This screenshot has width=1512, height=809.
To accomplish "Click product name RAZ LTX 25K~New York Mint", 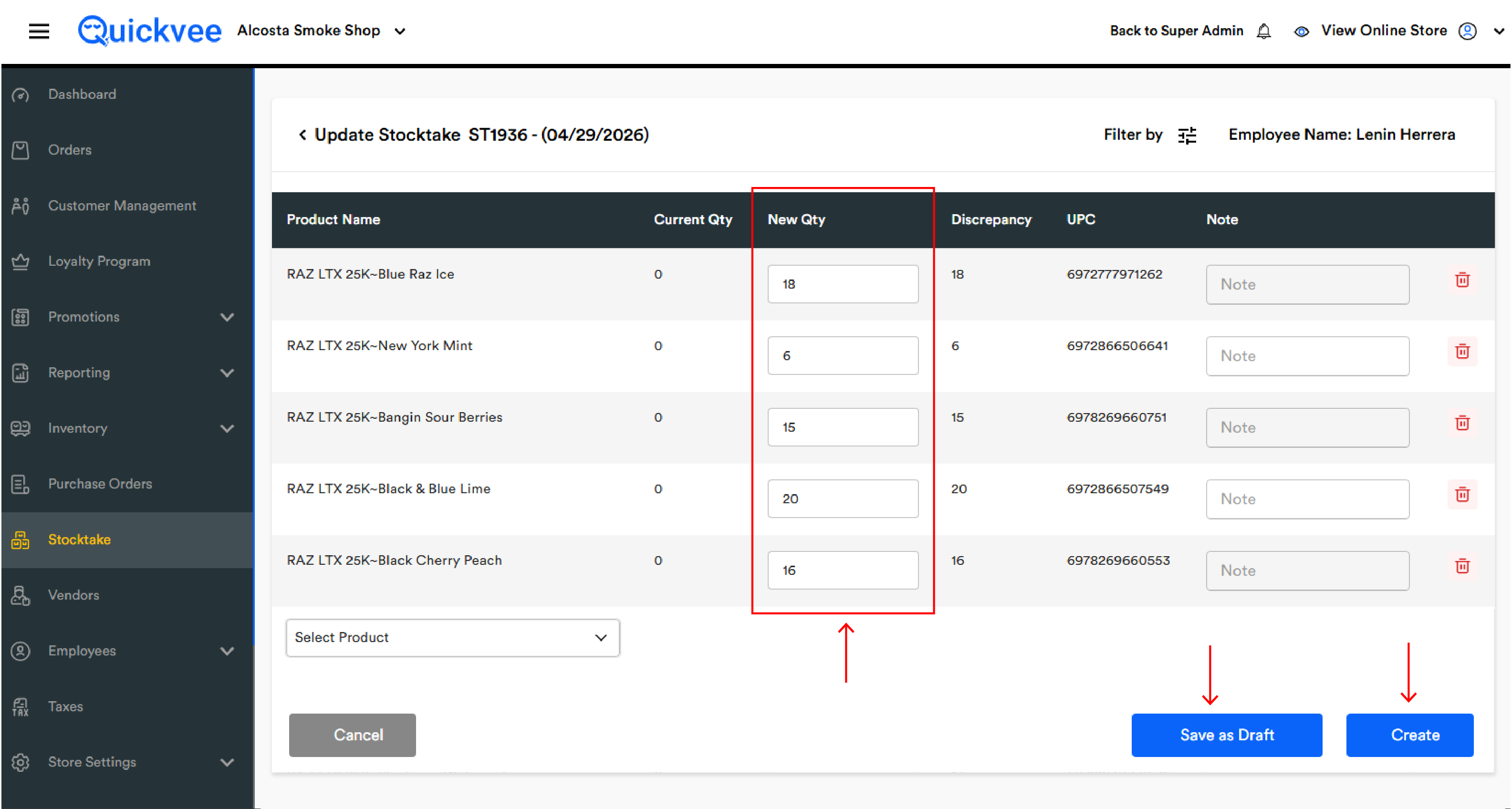I will (x=379, y=346).
